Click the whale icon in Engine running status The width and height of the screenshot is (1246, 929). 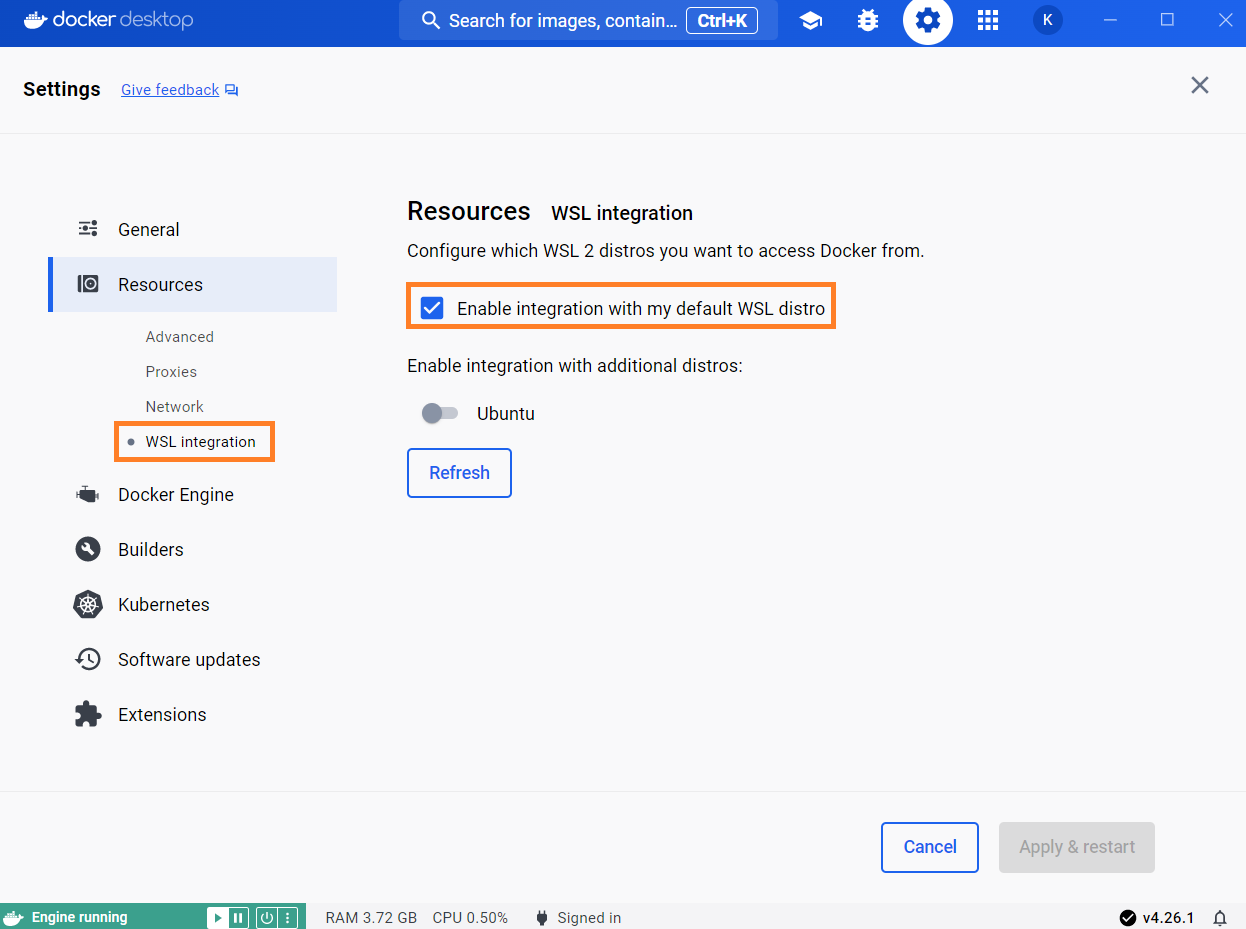pyautogui.click(x=14, y=917)
